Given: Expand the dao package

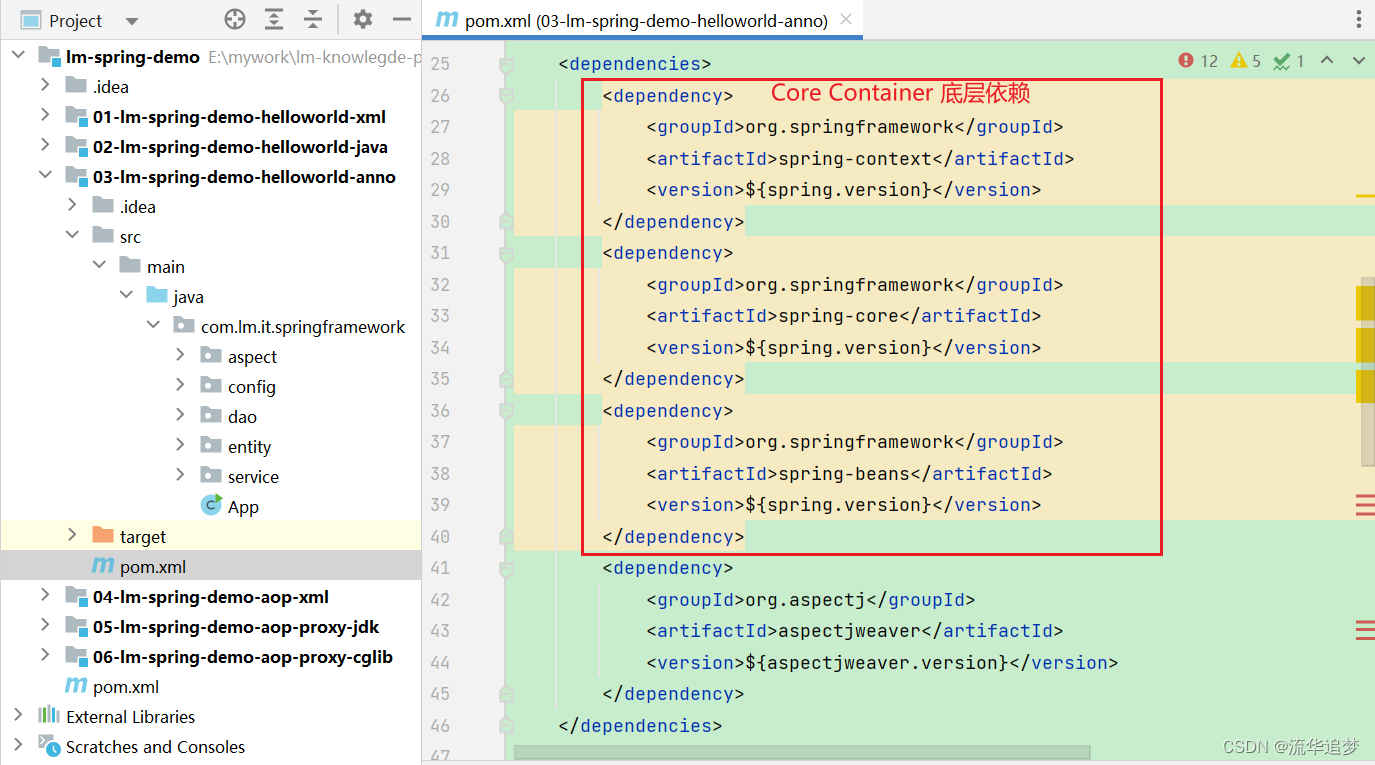Looking at the screenshot, I should (180, 416).
